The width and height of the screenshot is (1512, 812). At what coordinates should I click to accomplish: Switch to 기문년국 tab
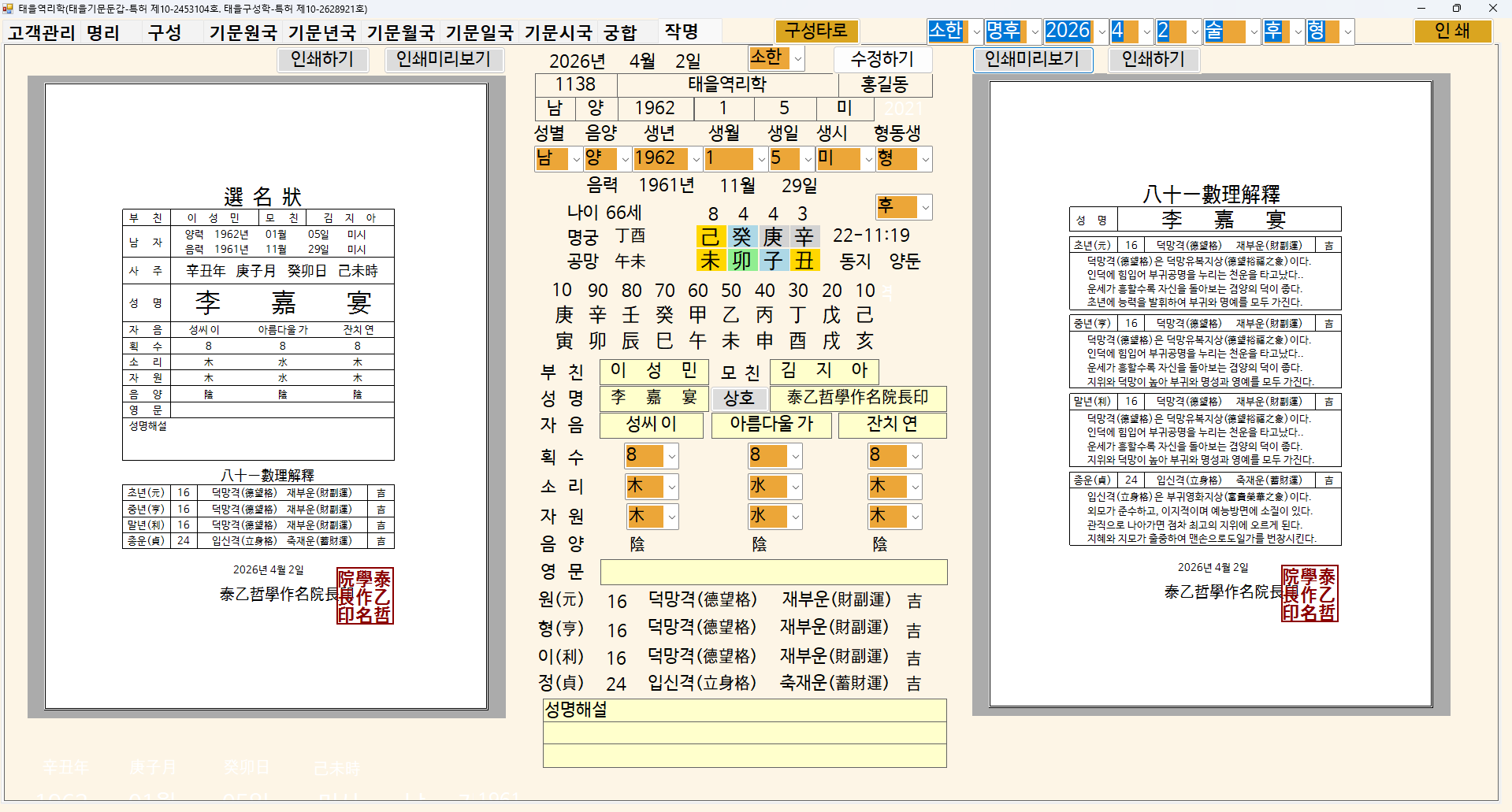(x=321, y=32)
